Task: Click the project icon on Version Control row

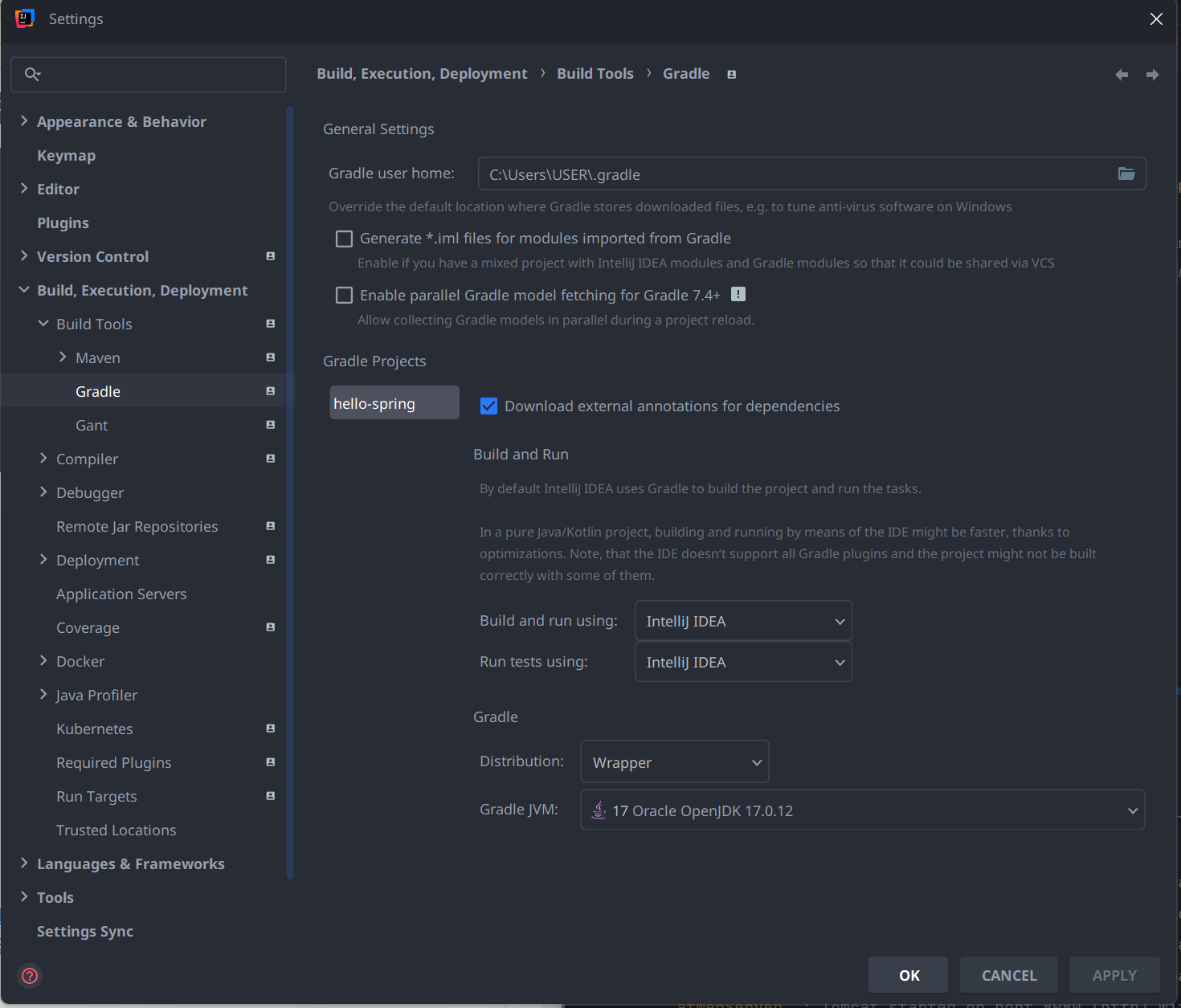Action: 271,256
